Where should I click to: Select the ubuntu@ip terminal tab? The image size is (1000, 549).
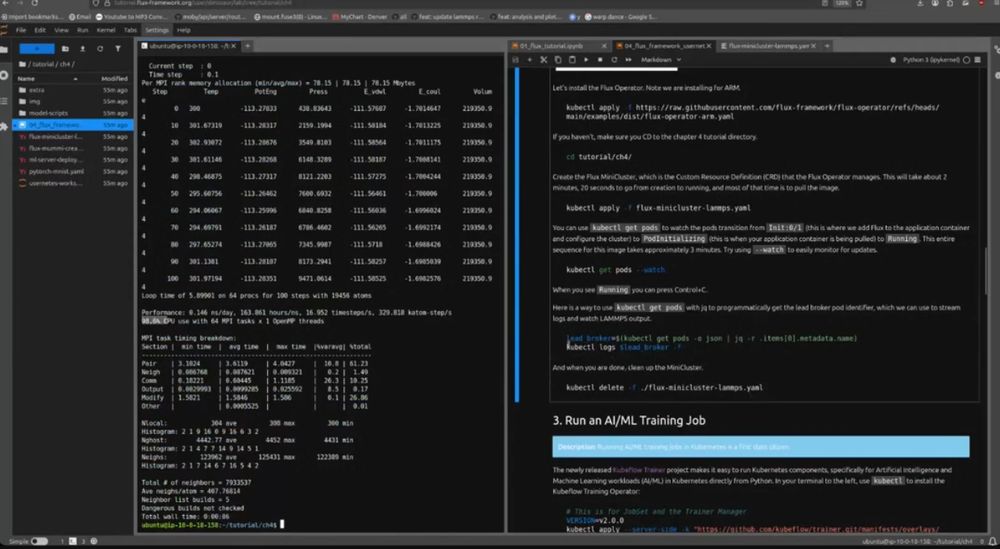[x=188, y=46]
